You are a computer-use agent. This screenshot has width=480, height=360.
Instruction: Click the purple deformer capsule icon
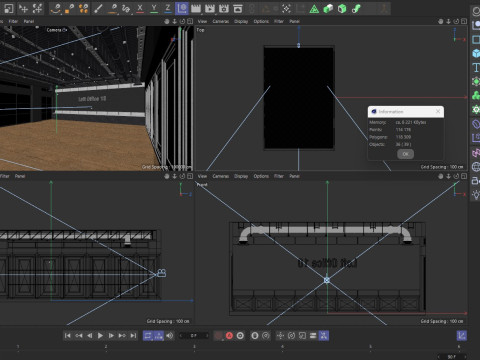[476, 124]
